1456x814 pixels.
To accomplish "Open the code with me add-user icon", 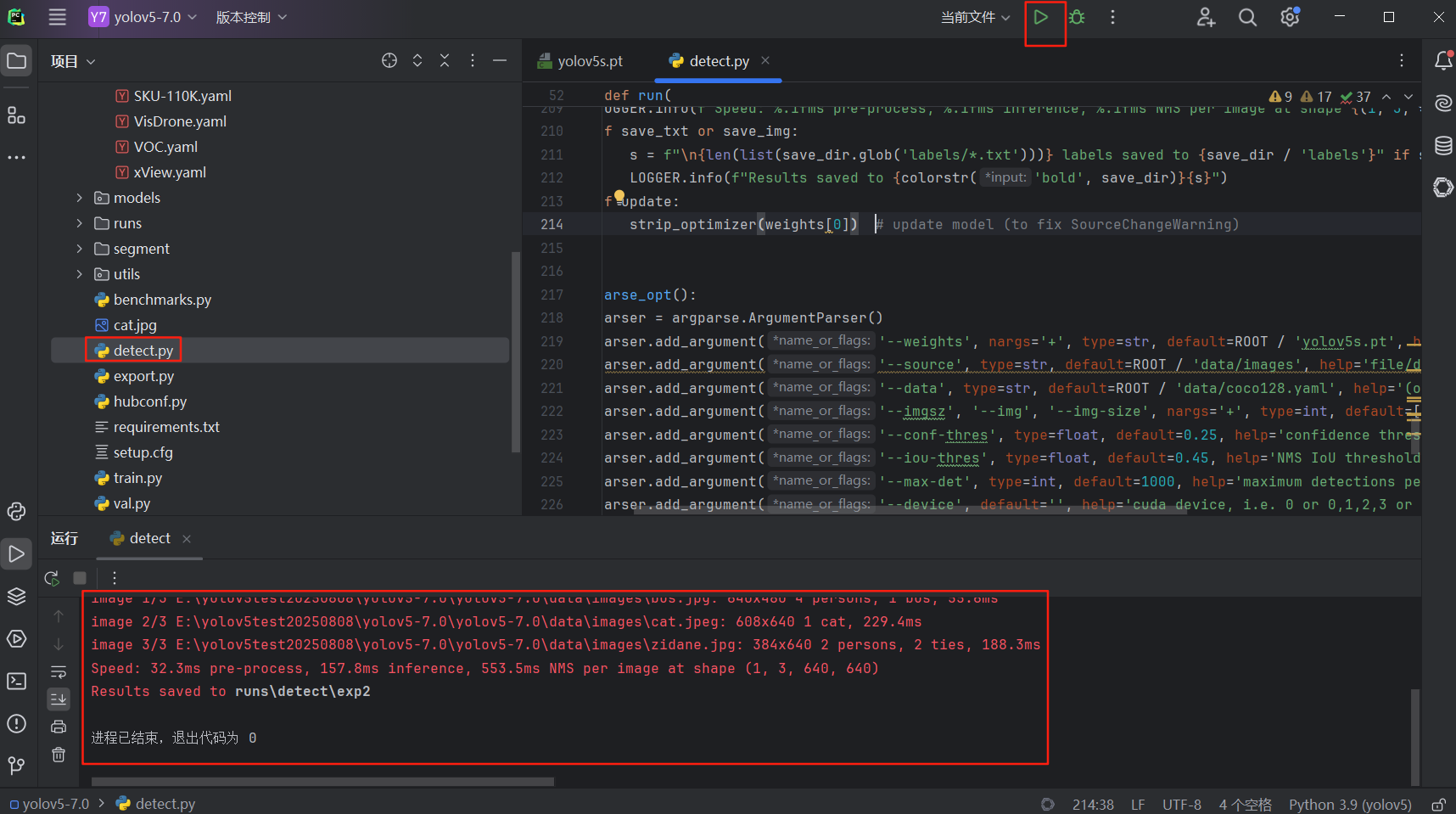I will [1206, 17].
